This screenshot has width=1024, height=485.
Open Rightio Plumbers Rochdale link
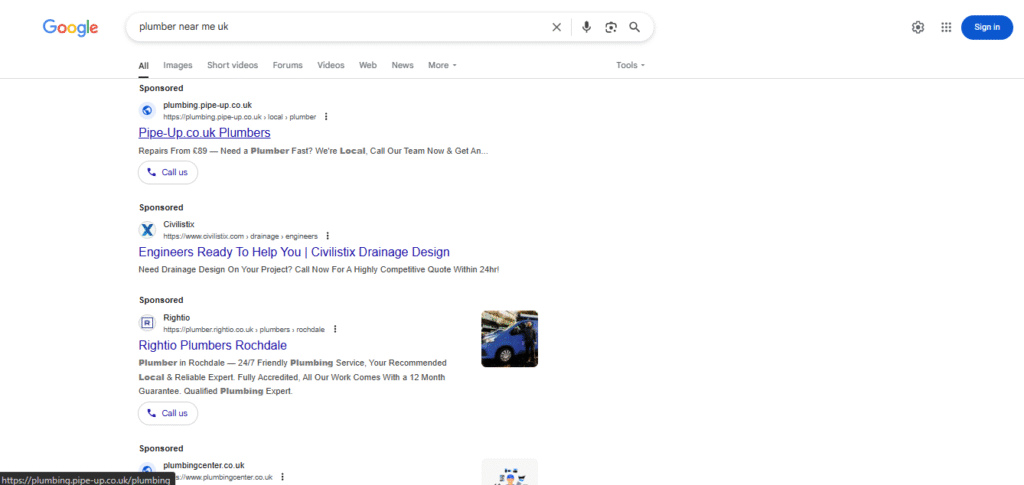(213, 345)
